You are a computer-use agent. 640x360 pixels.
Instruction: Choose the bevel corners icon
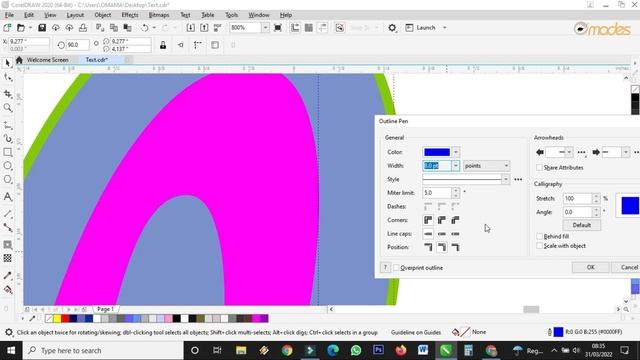pyautogui.click(x=455, y=220)
